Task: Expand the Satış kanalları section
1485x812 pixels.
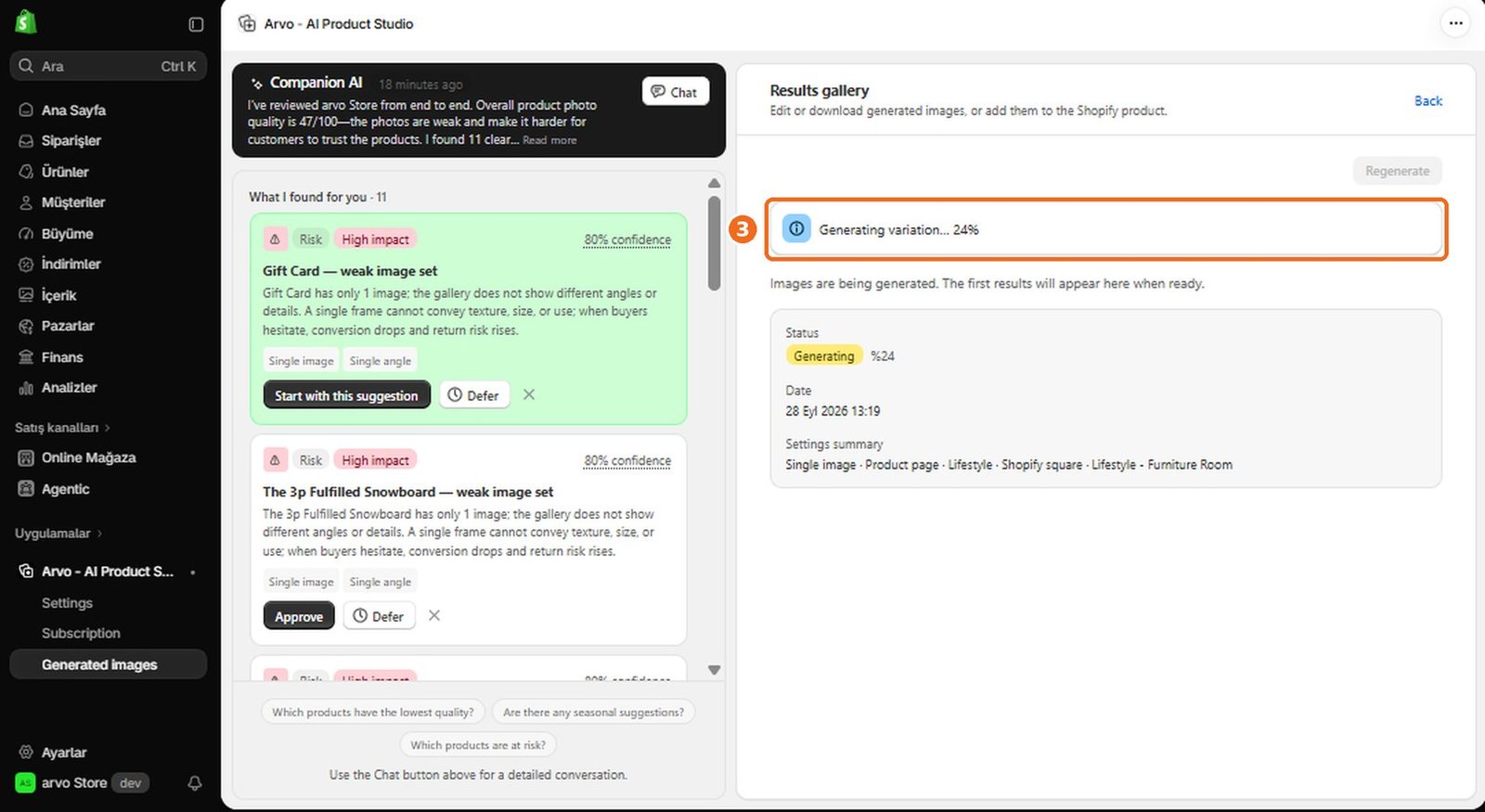Action: tap(62, 428)
